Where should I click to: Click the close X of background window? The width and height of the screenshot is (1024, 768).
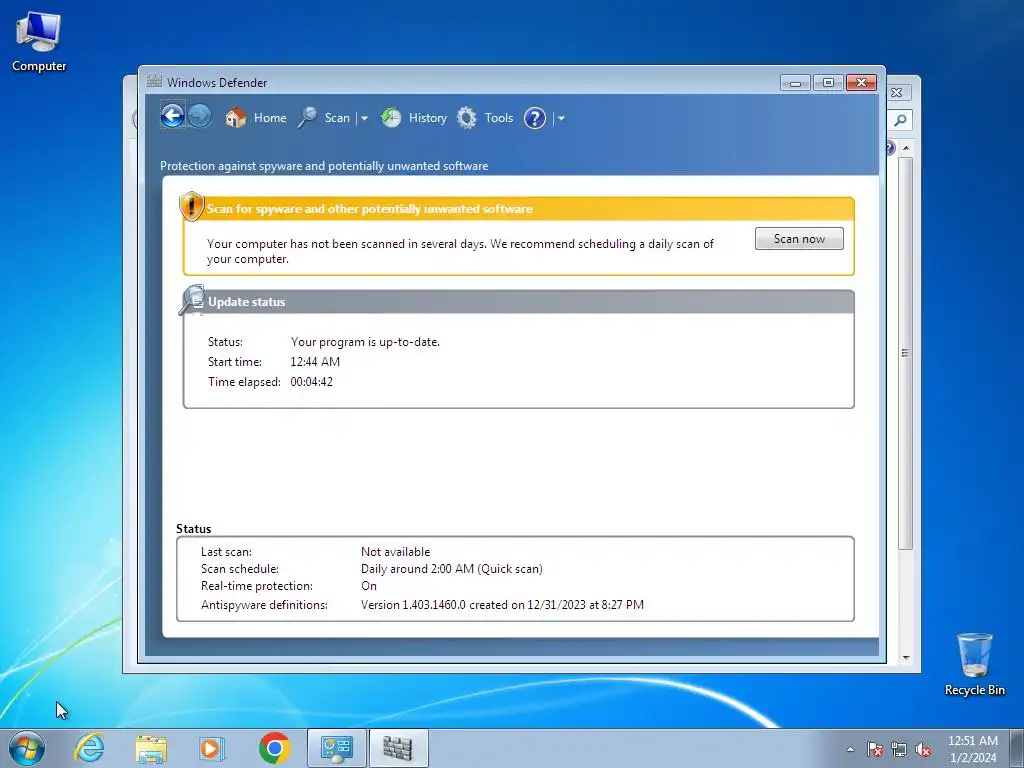click(897, 93)
